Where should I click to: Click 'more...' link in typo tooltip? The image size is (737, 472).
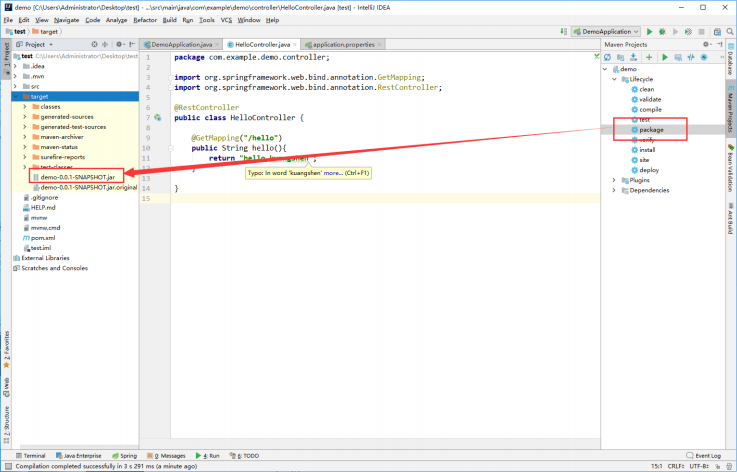point(333,173)
